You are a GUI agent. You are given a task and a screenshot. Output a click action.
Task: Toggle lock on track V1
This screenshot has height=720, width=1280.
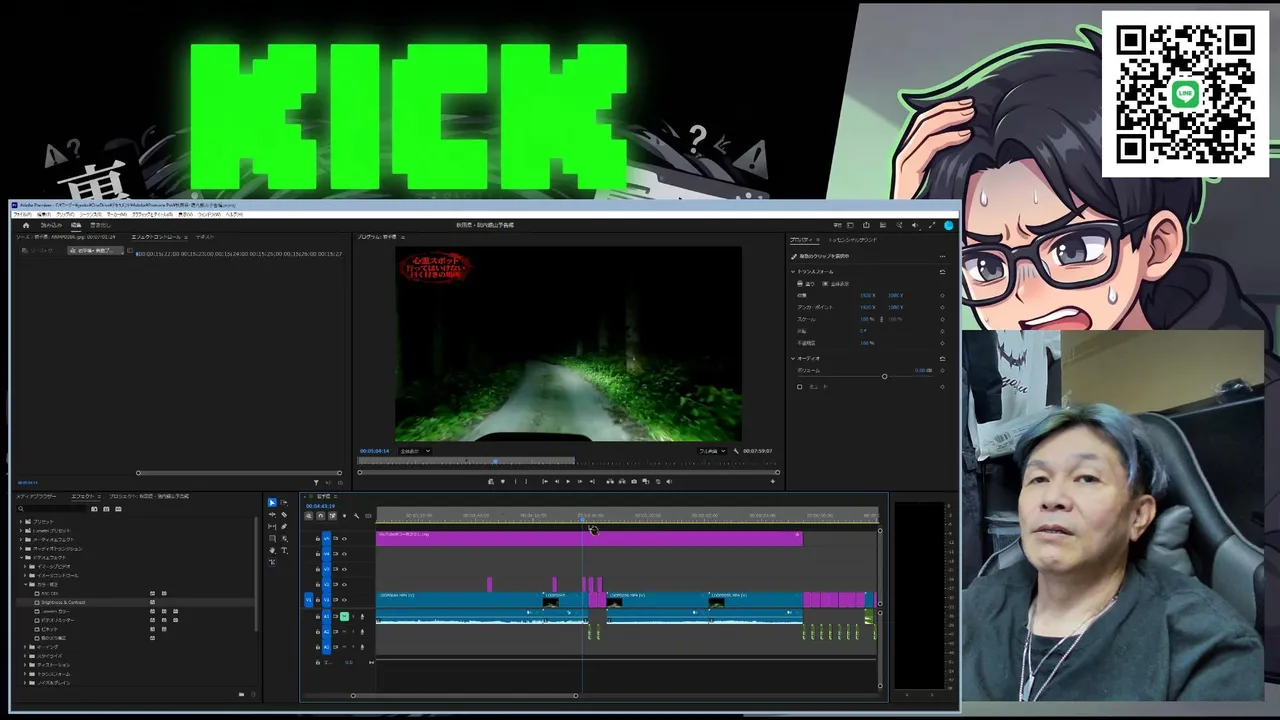pyautogui.click(x=318, y=600)
